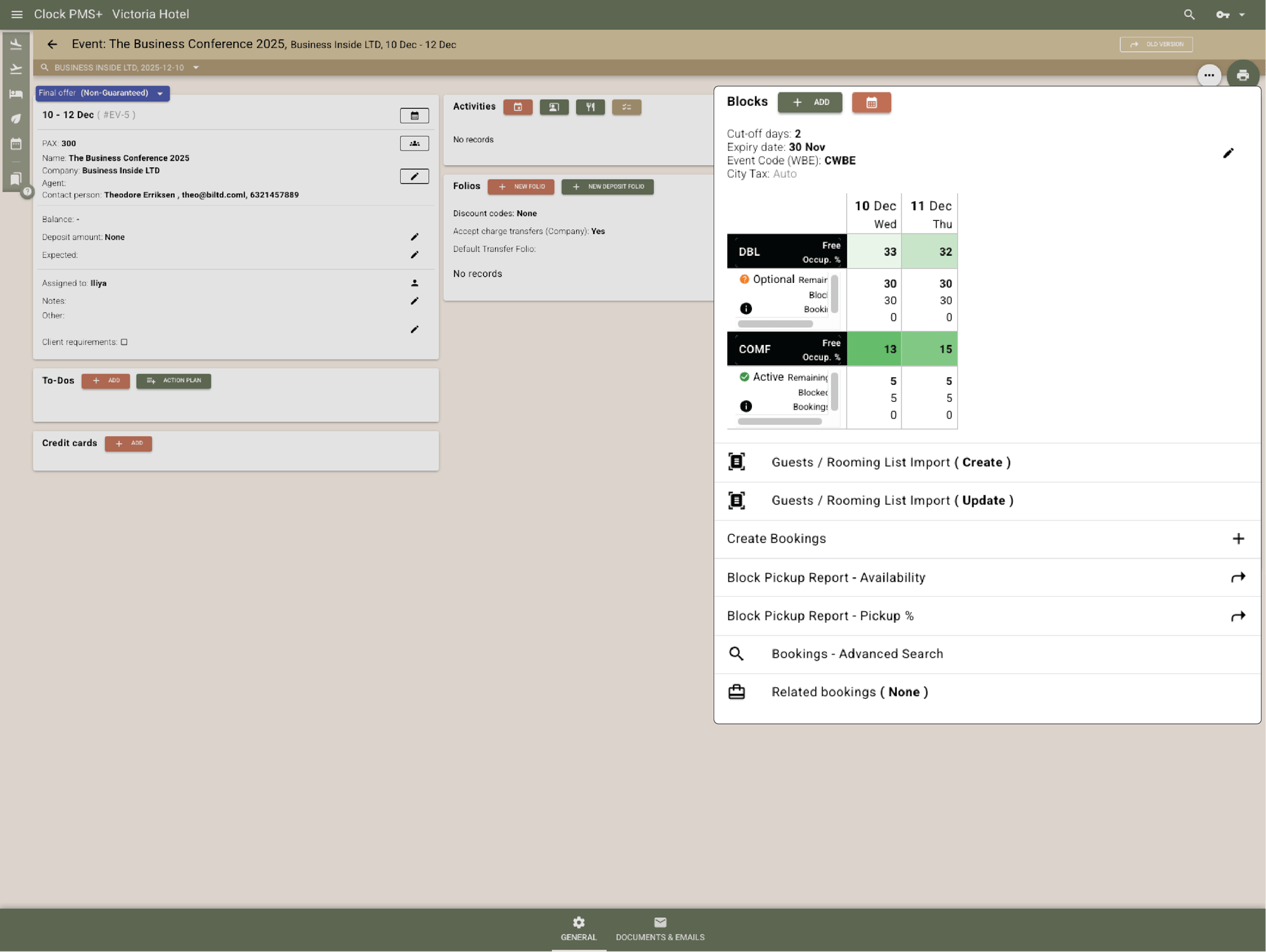The image size is (1266, 952).
Task: Select the Departures plane icon in the sidebar
Action: click(x=16, y=69)
